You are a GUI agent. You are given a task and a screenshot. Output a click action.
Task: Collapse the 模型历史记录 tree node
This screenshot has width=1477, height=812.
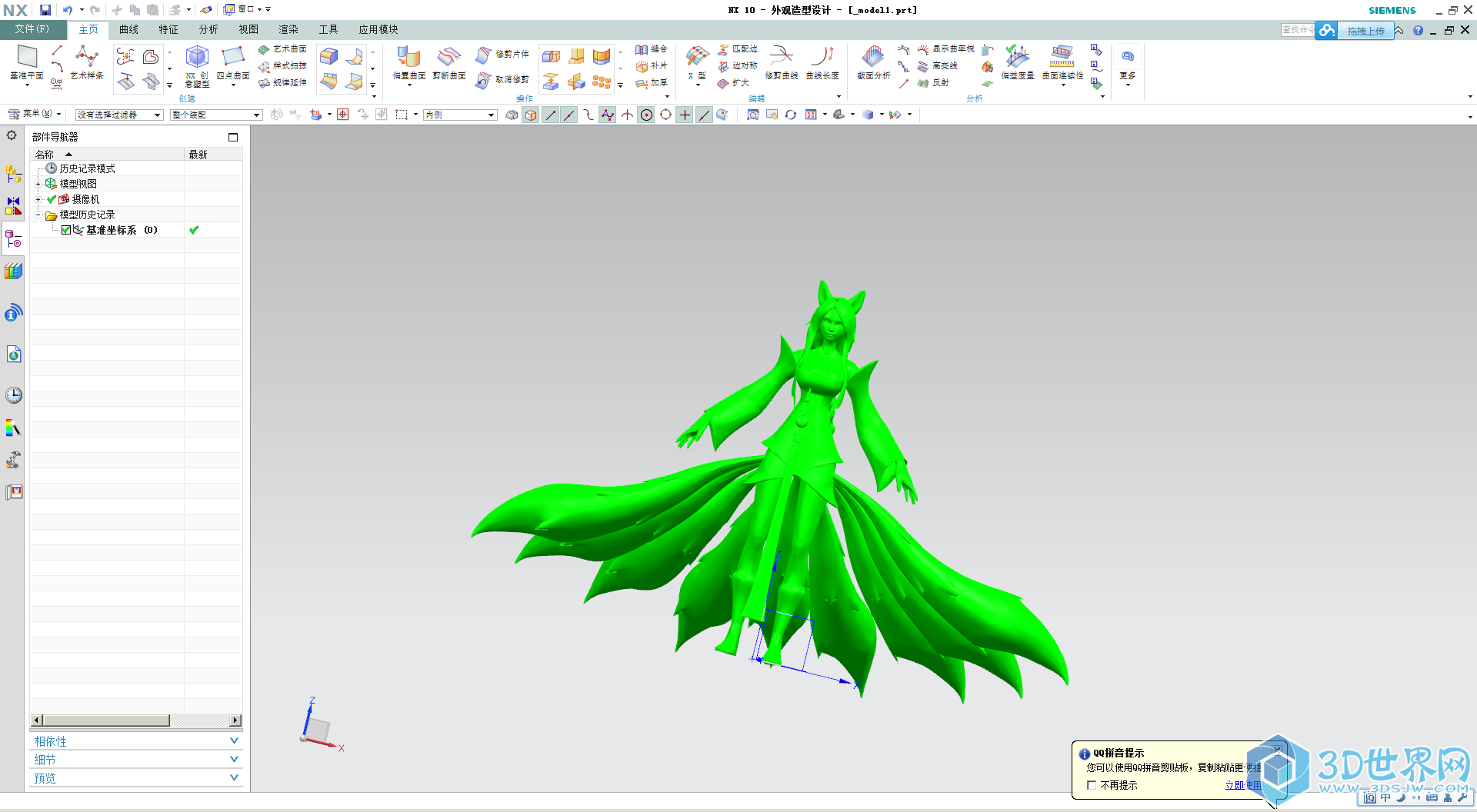[x=38, y=215]
